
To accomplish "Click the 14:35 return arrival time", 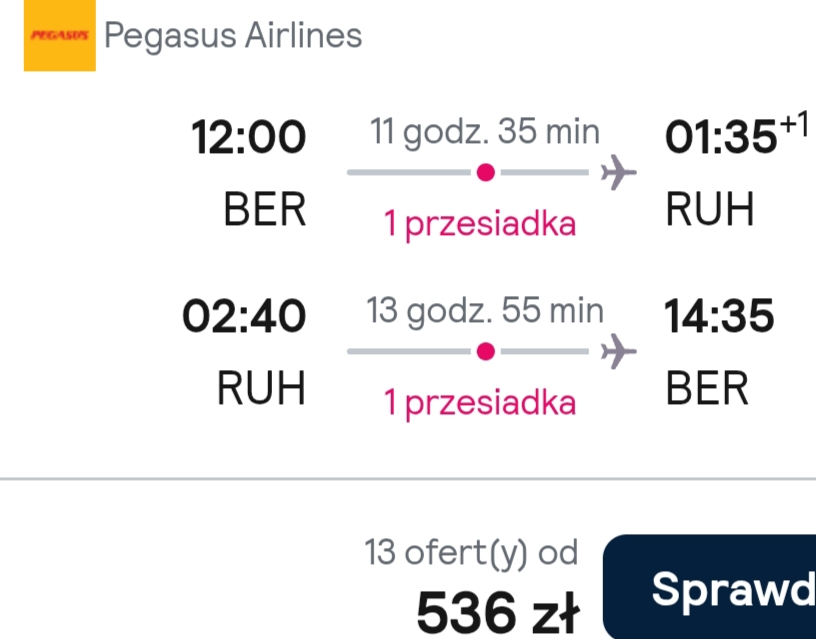I will (719, 316).
